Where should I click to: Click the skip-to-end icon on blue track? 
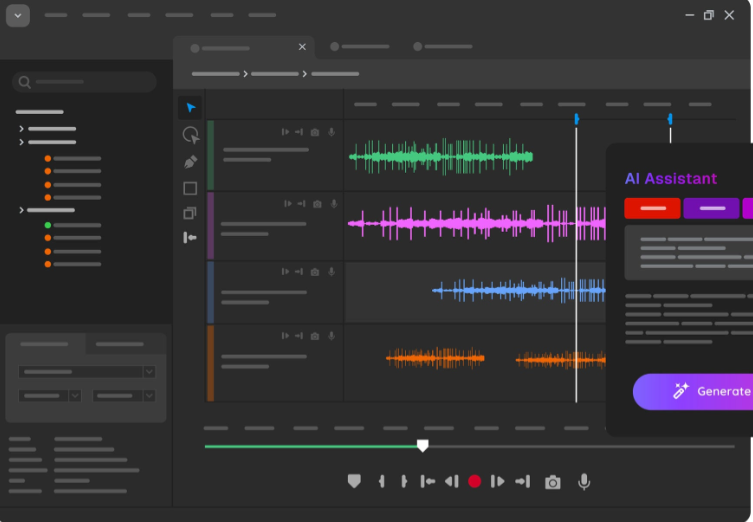coord(299,272)
